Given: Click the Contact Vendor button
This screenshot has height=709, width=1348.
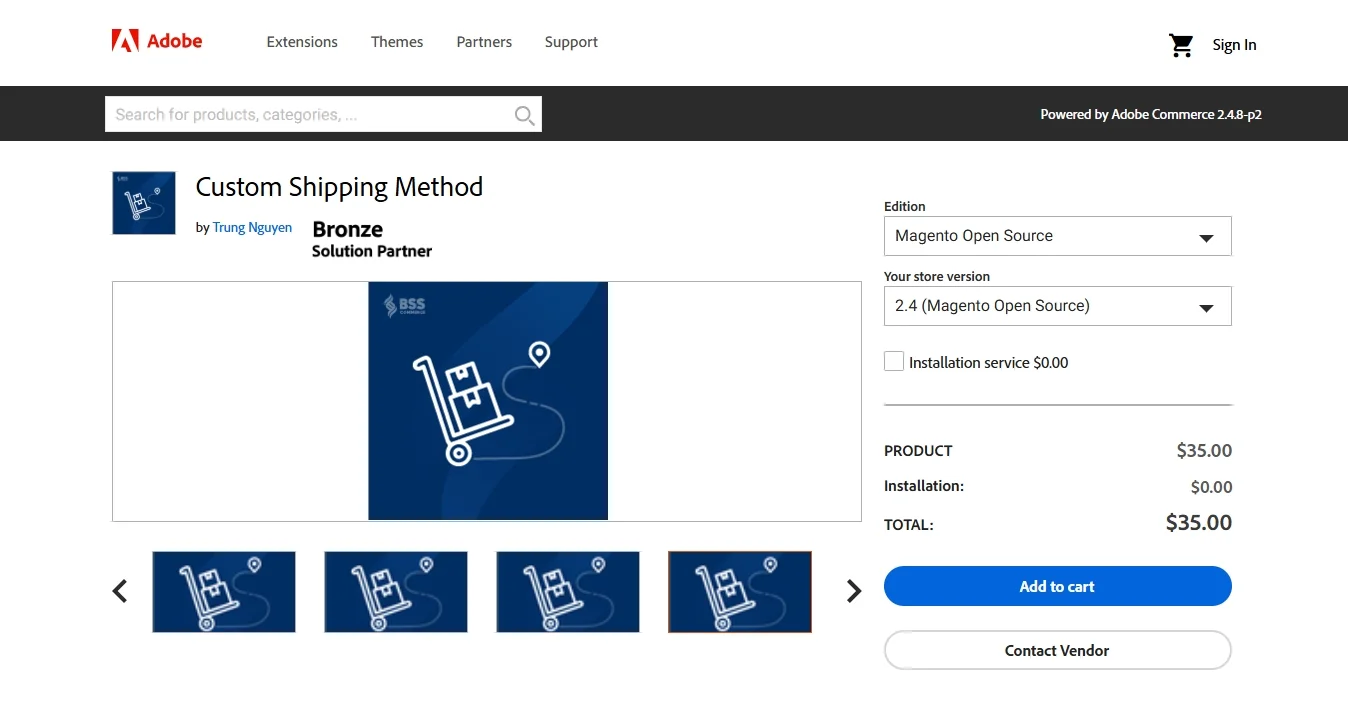Looking at the screenshot, I should pyautogui.click(x=1057, y=650).
